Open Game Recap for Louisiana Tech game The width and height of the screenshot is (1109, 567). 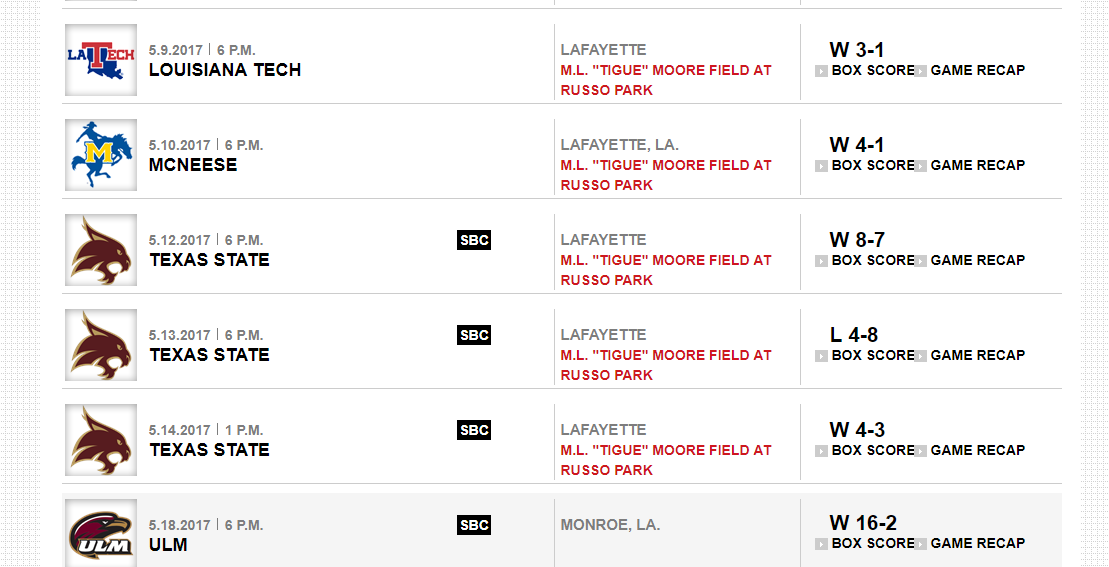click(977, 70)
